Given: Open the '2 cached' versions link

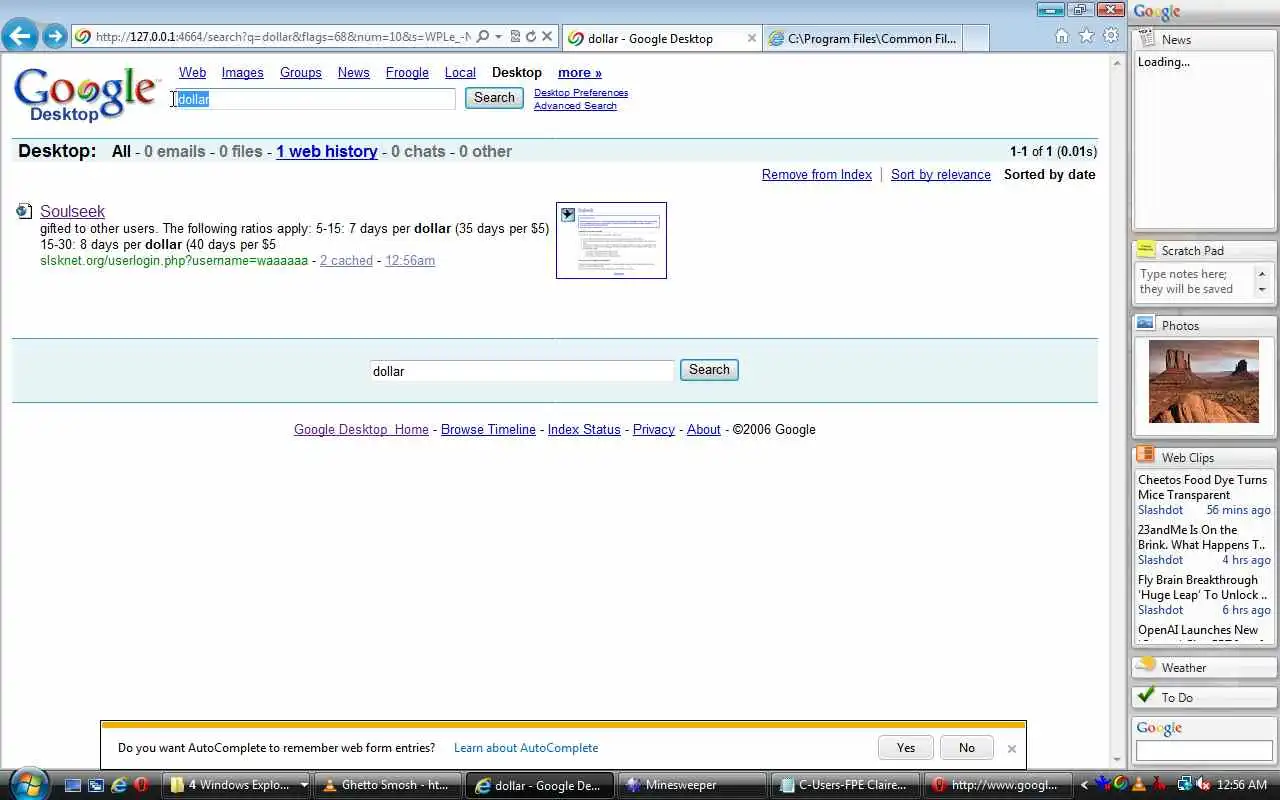Looking at the screenshot, I should click(346, 260).
